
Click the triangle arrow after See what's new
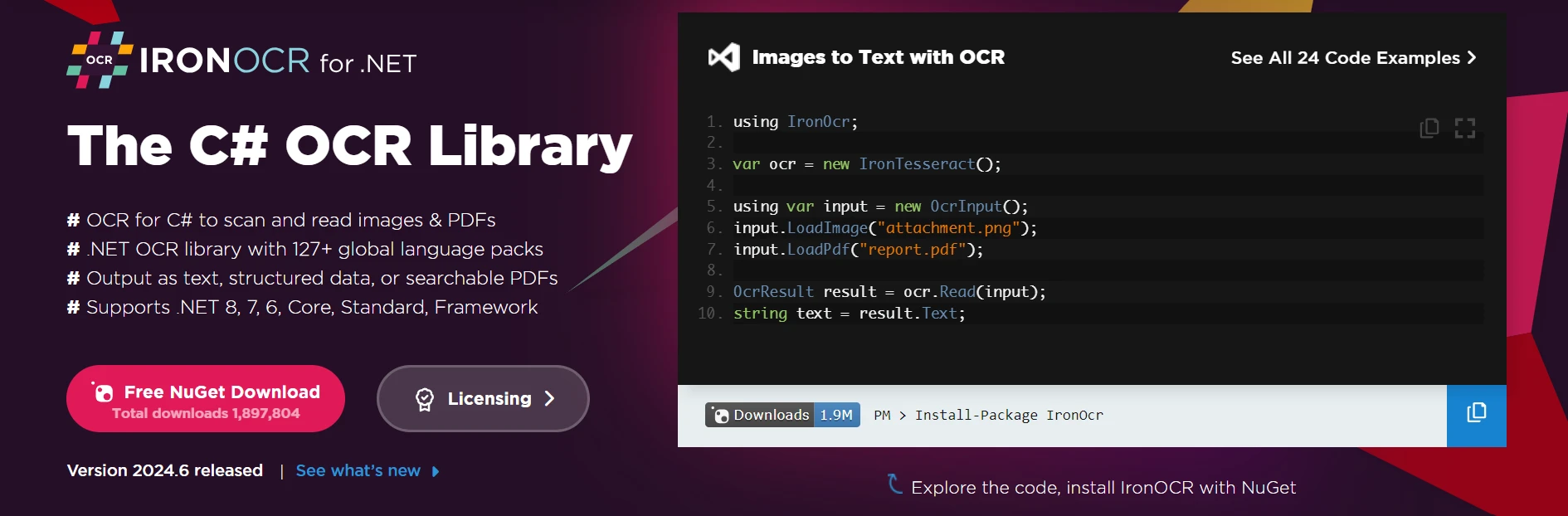436,471
